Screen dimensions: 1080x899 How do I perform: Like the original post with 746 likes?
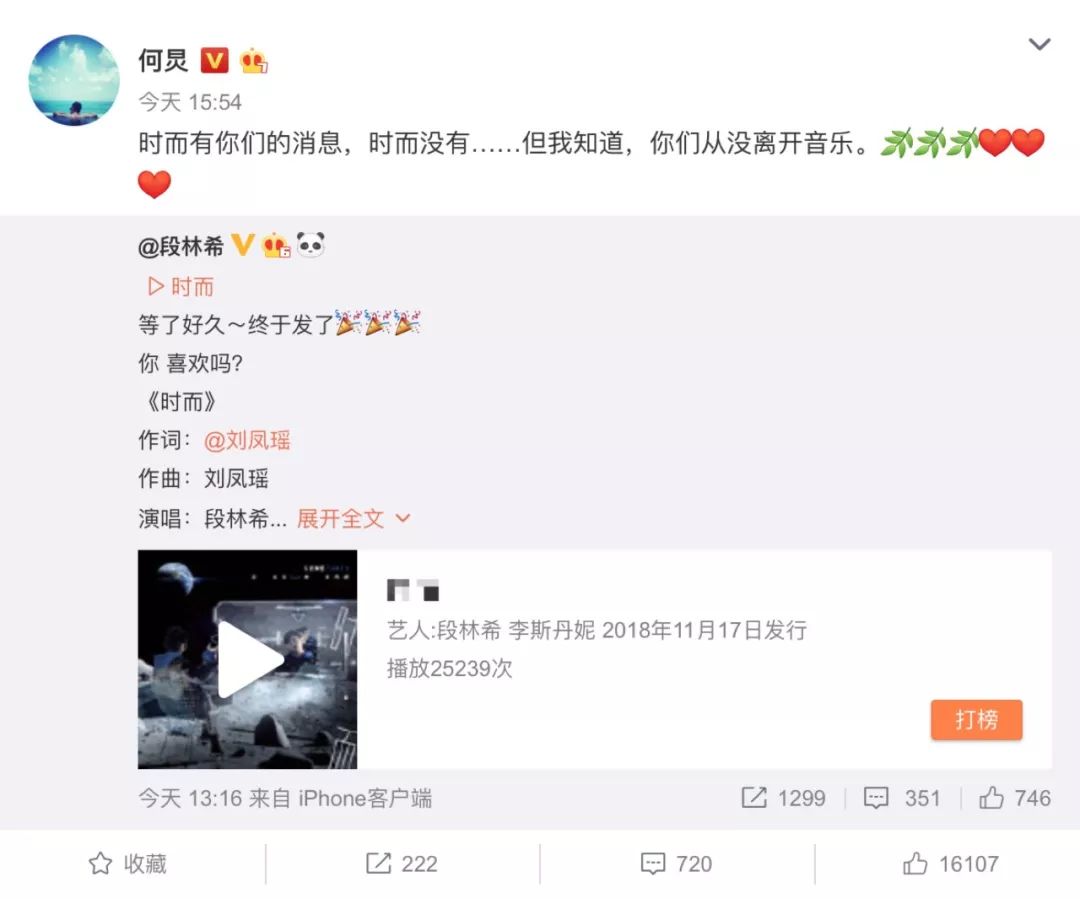1015,798
